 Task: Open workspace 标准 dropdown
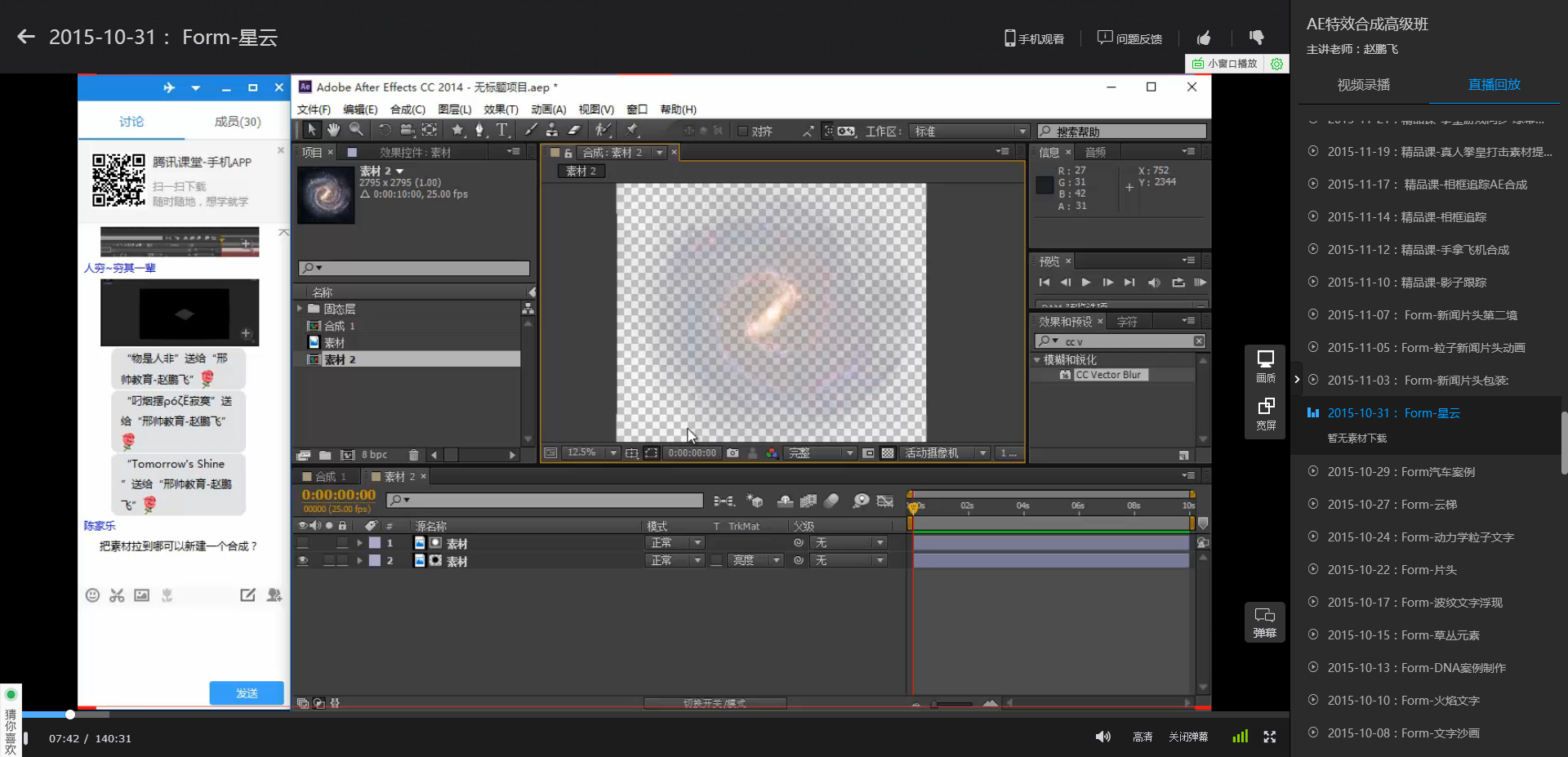(969, 131)
